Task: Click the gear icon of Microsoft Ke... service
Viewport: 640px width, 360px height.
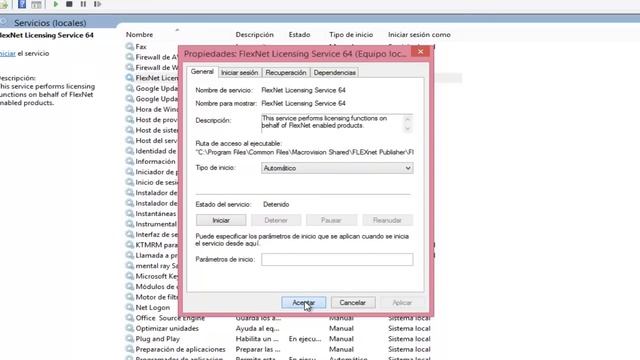Action: tap(130, 276)
